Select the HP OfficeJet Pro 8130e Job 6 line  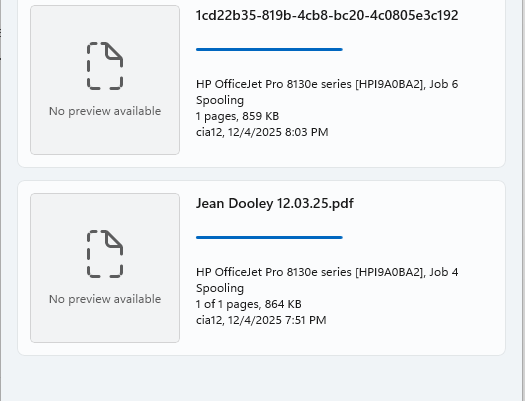[327, 84]
